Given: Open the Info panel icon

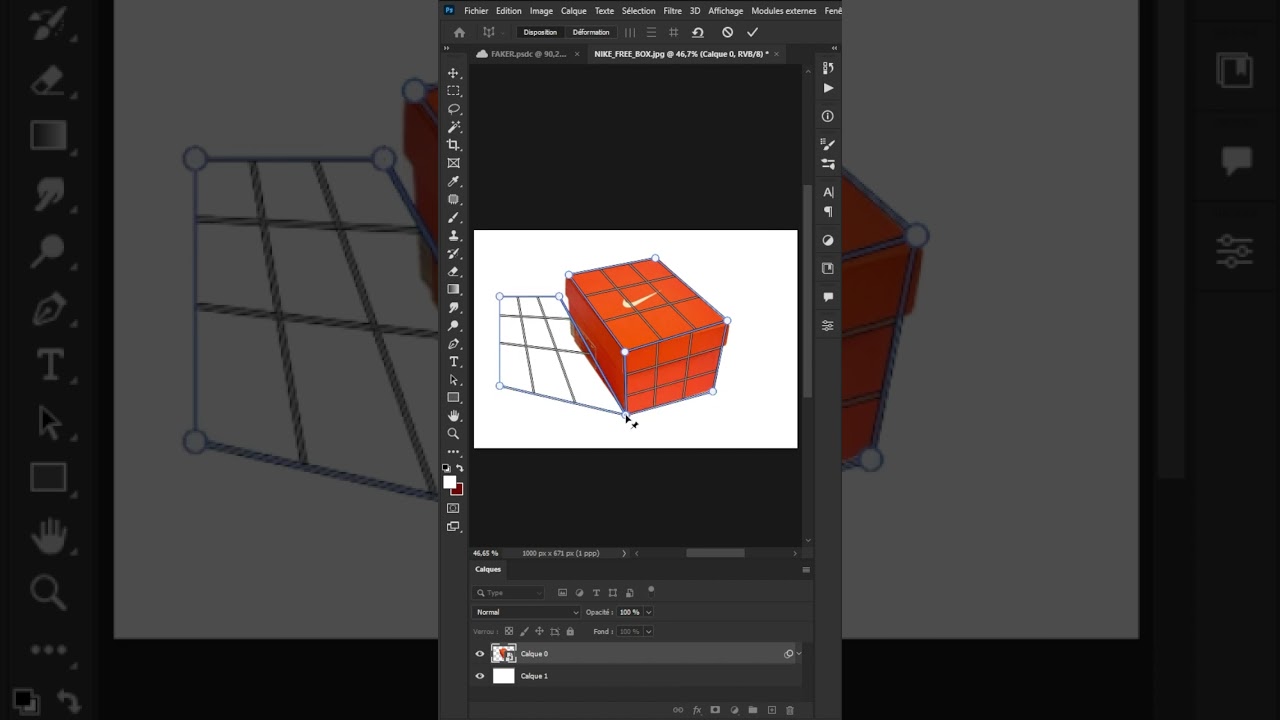Looking at the screenshot, I should 828,116.
